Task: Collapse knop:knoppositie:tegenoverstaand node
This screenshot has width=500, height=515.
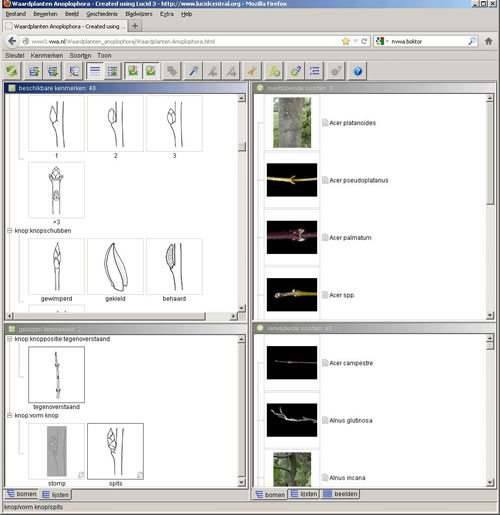Action: pyautogui.click(x=9, y=339)
